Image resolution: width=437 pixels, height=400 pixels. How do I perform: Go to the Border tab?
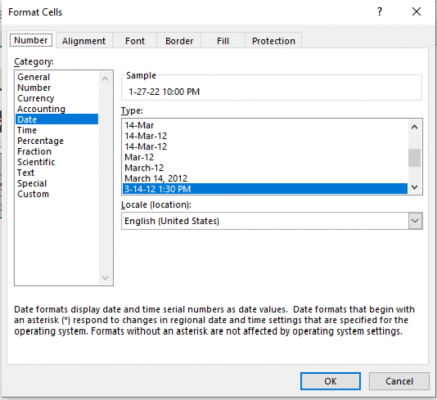[179, 41]
